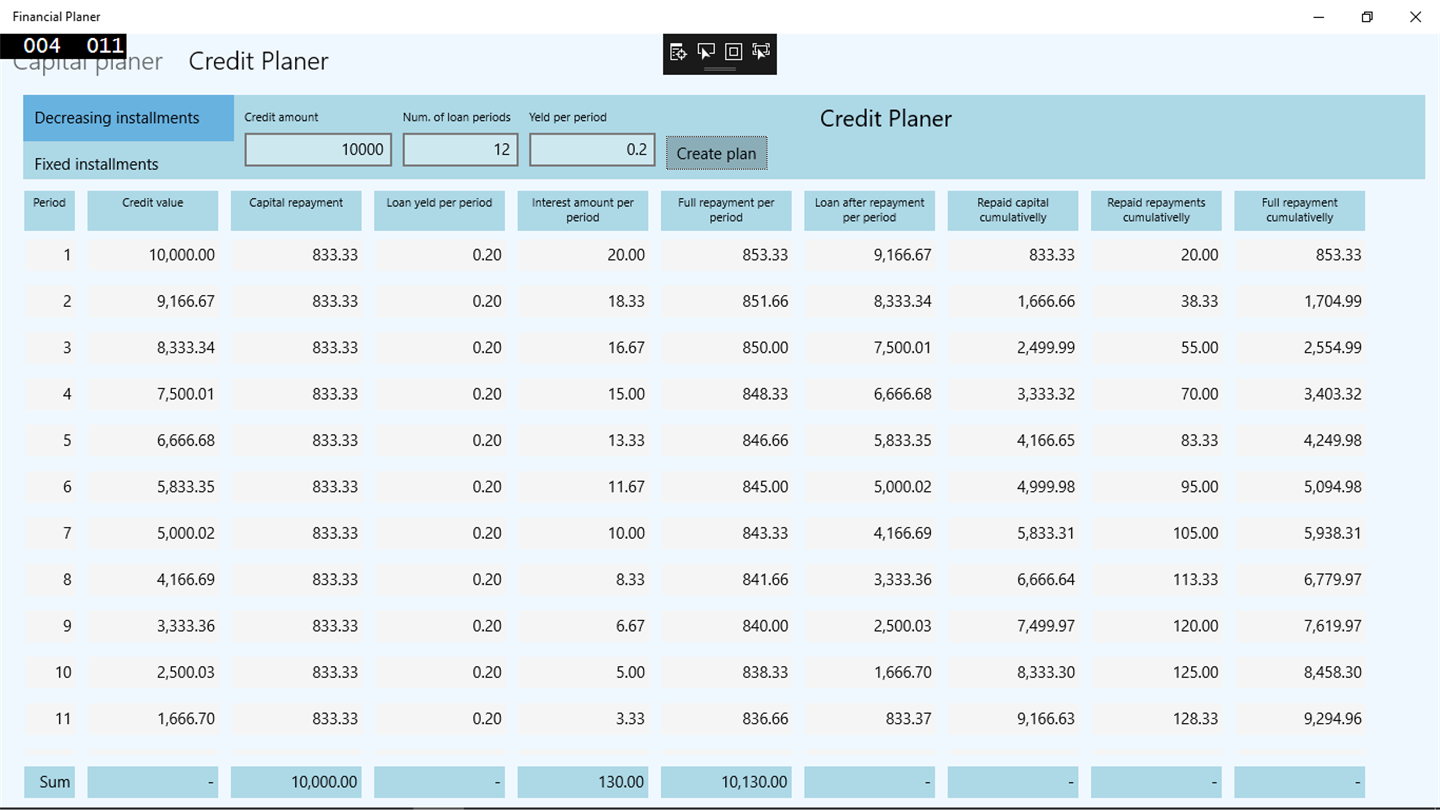Click the Capital repayment column header
This screenshot has height=810, width=1440.
296,210
